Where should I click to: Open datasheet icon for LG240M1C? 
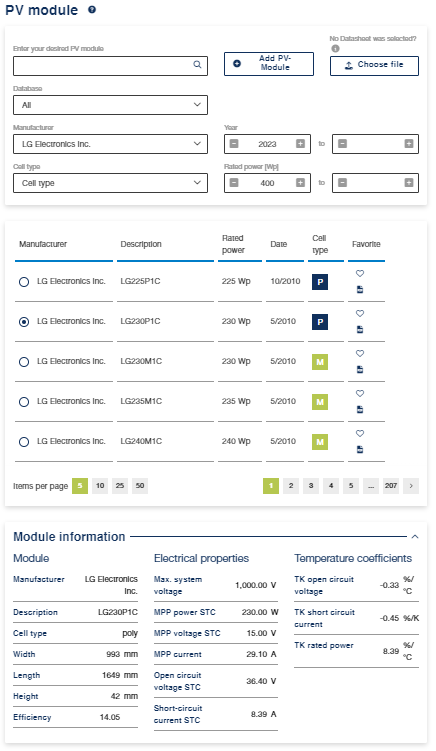click(x=360, y=449)
